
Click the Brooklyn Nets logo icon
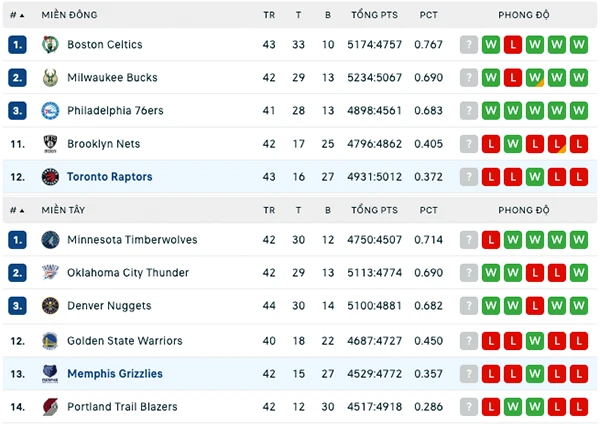pos(50,144)
